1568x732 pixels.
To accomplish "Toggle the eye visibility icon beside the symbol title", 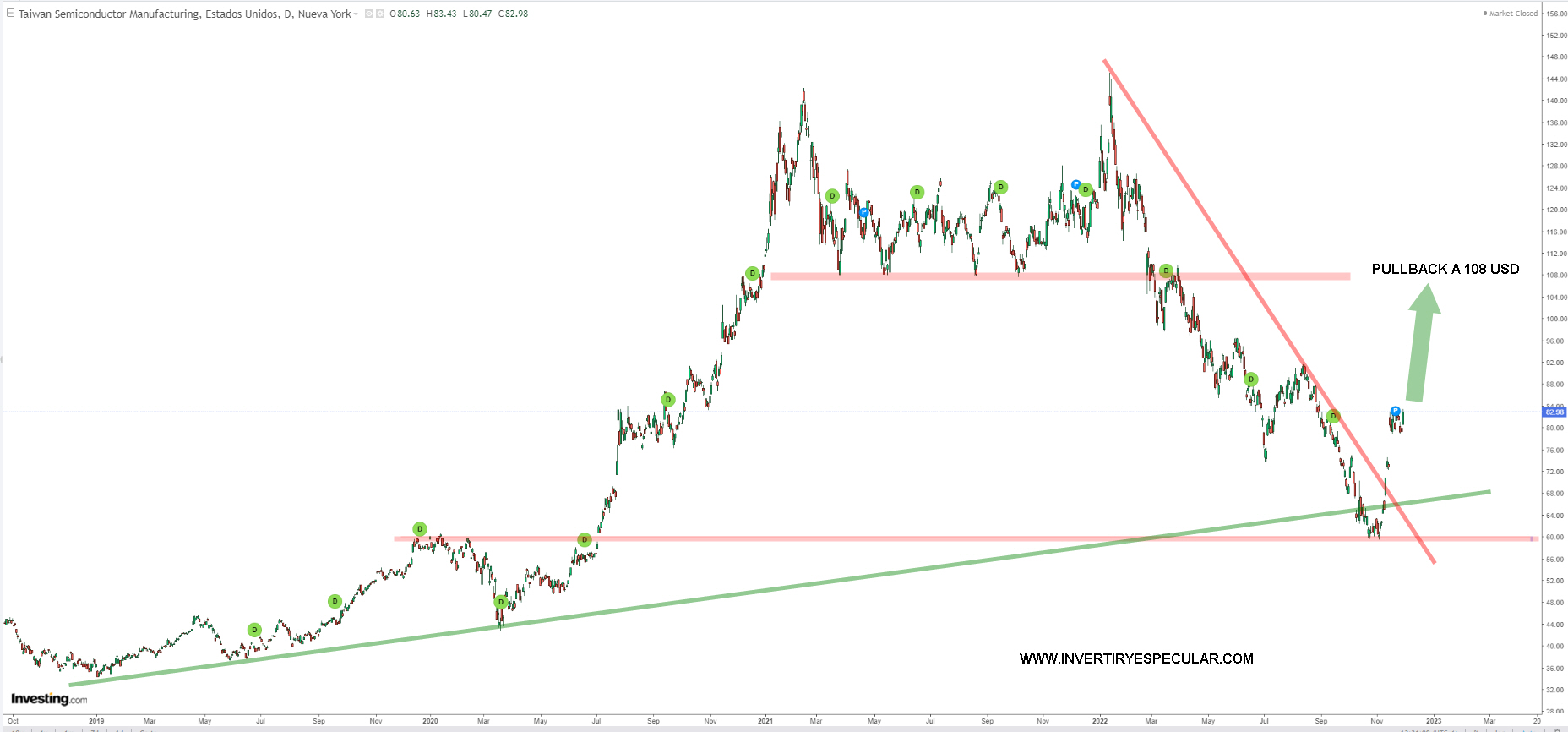I will [x=370, y=14].
